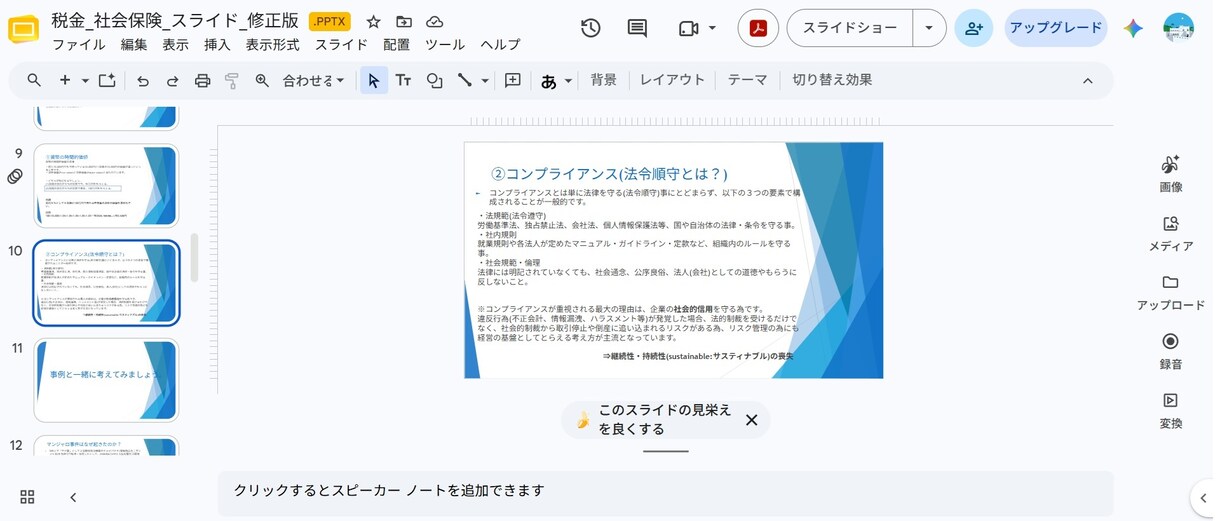The height and width of the screenshot is (521, 1220).
Task: Click the red PDF extension icon
Action: [x=758, y=28]
